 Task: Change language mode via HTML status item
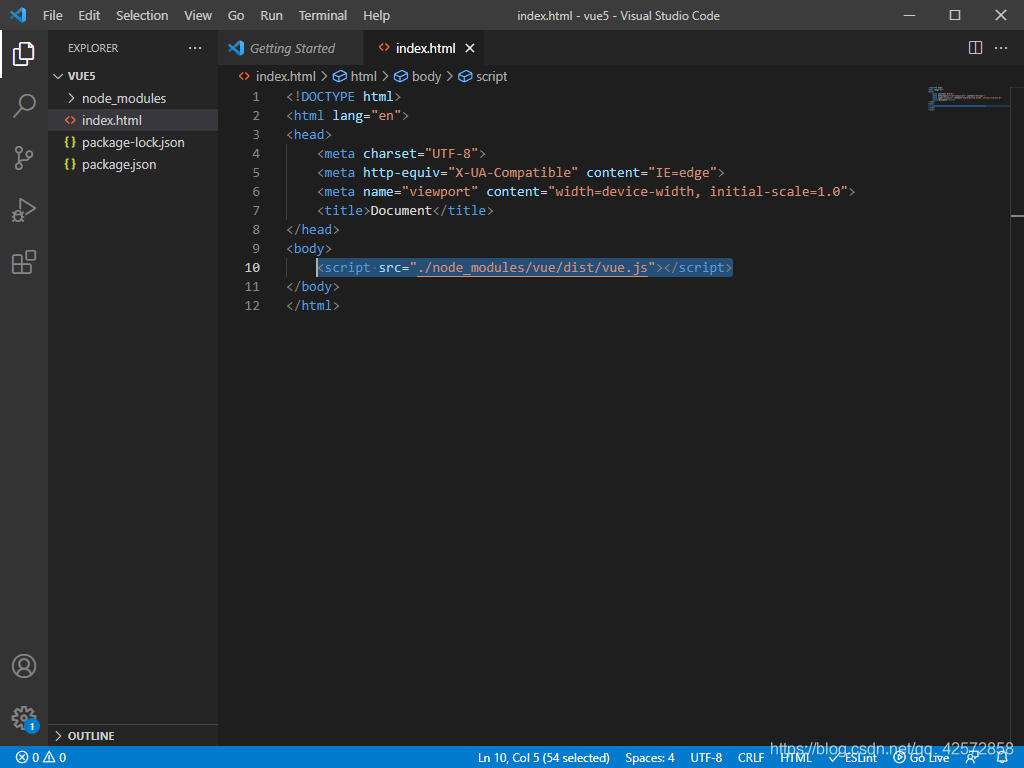pos(795,758)
